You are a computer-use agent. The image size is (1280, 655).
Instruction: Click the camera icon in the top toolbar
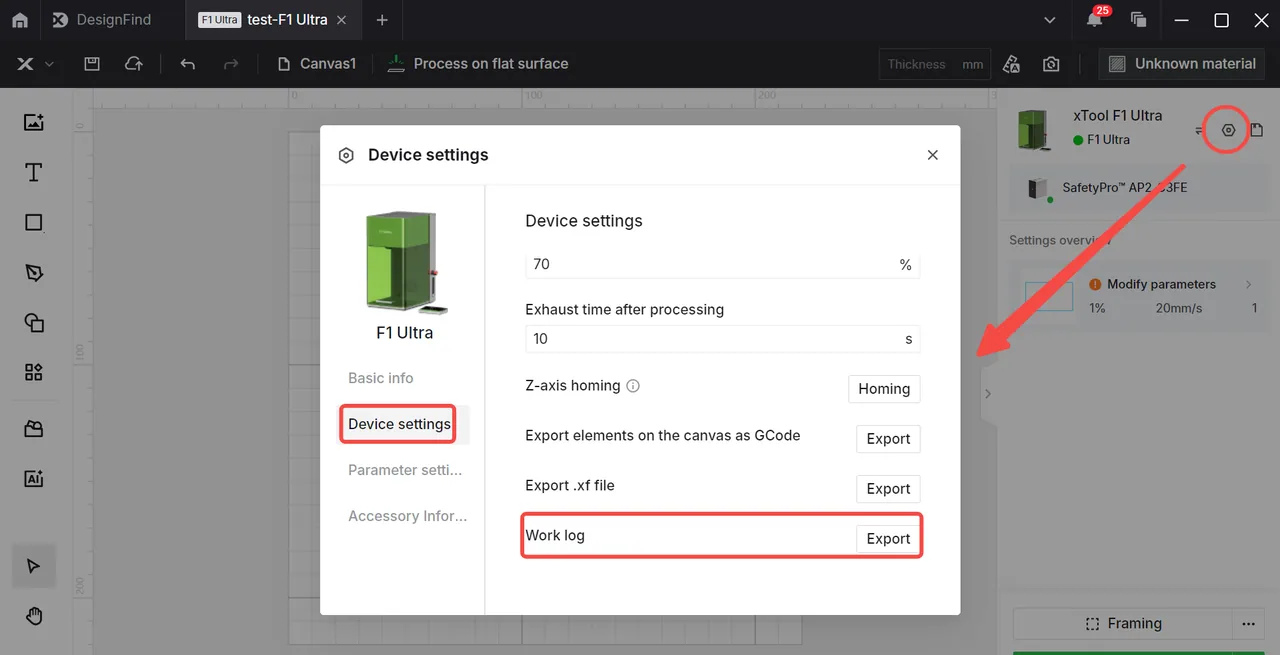(x=1051, y=64)
